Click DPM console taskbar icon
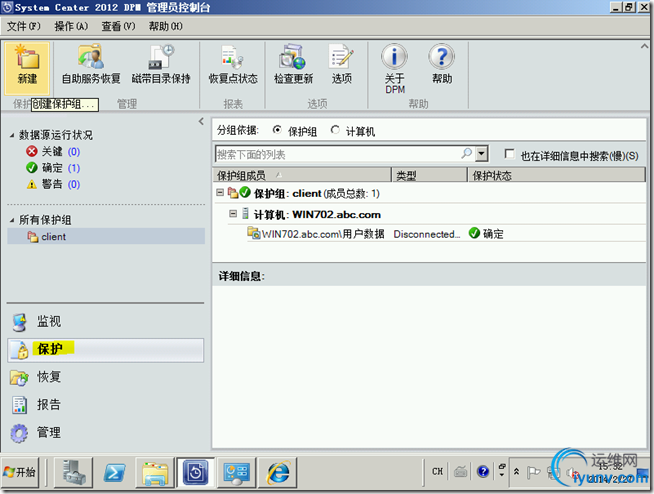The height and width of the screenshot is (494, 654). [195, 472]
